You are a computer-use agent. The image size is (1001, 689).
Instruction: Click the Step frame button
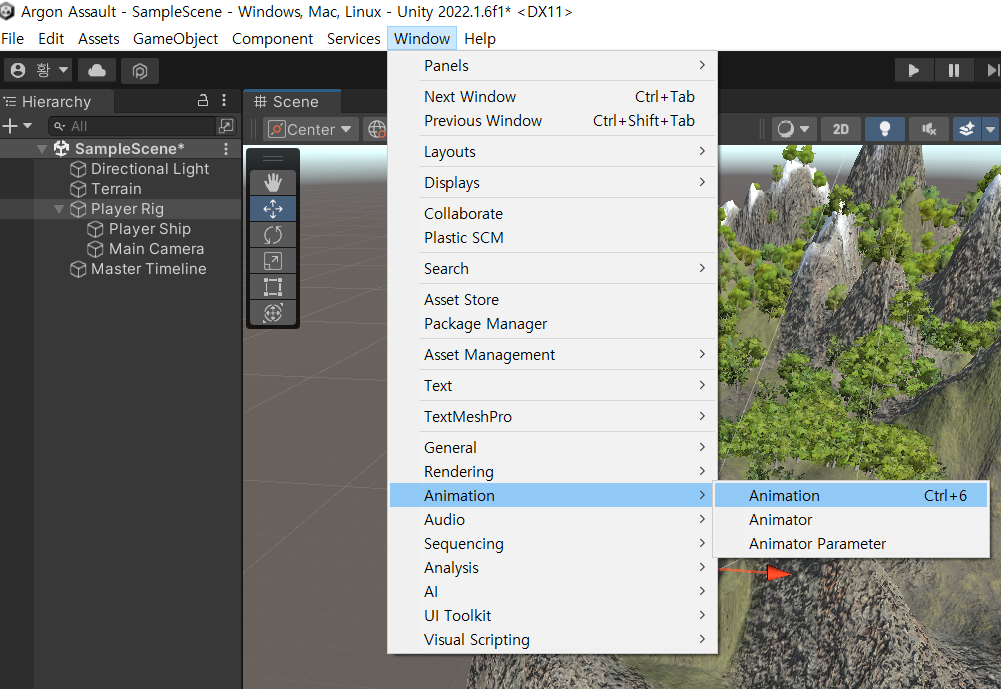(991, 70)
